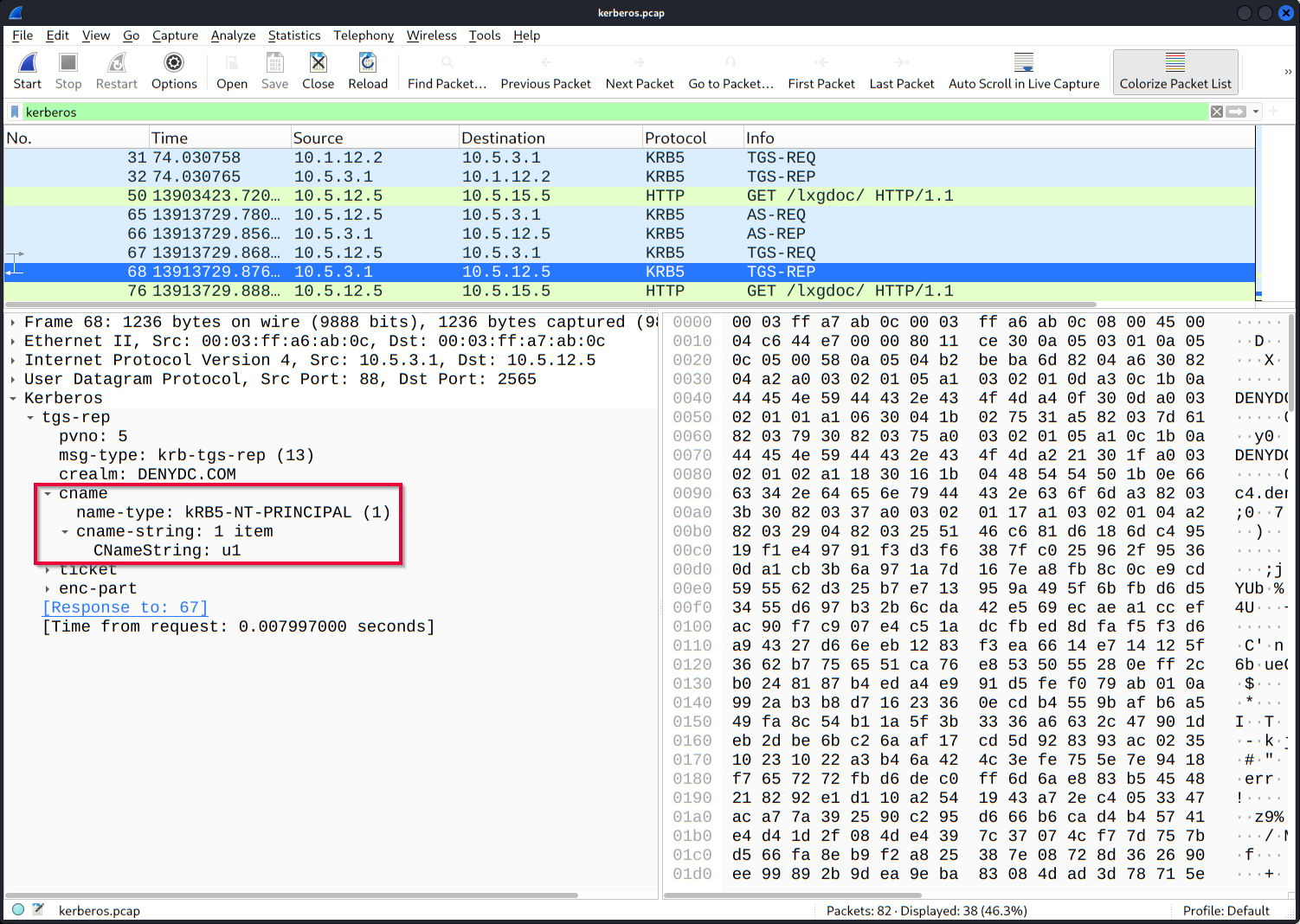Collapse the Kerberos protocol tree

[13, 399]
